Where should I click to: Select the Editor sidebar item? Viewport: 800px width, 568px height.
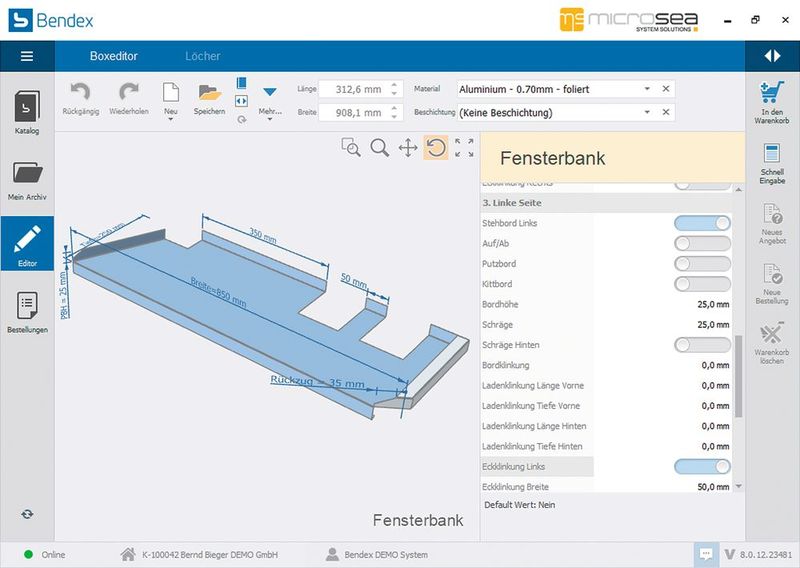(27, 243)
